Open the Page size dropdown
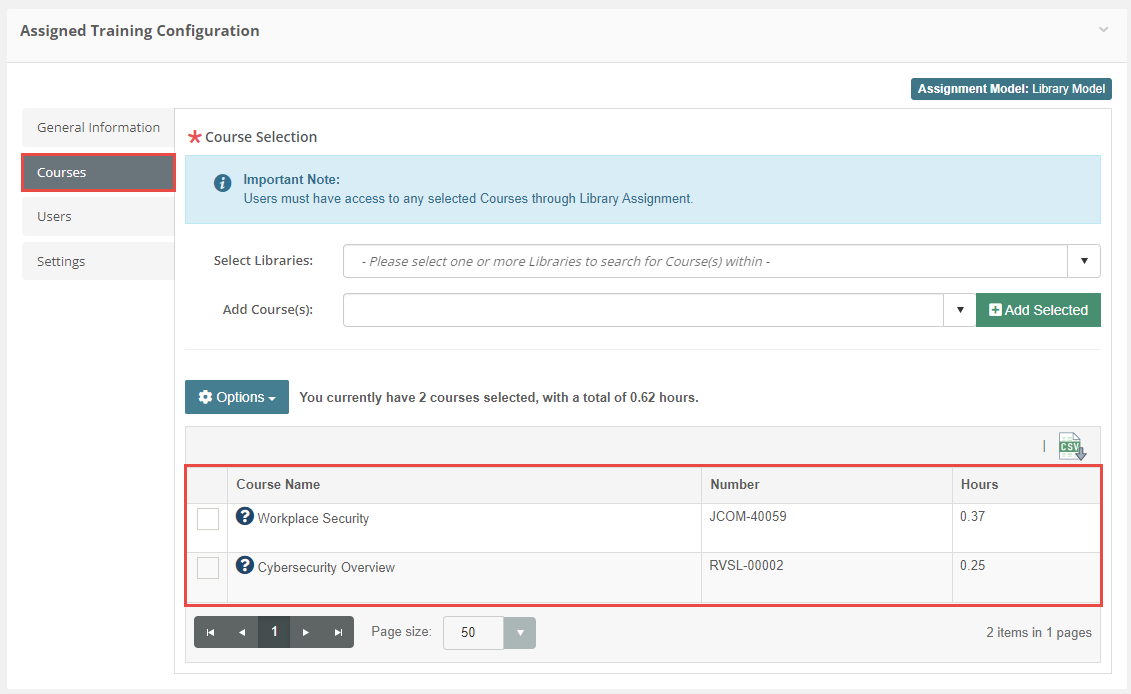 pyautogui.click(x=519, y=633)
